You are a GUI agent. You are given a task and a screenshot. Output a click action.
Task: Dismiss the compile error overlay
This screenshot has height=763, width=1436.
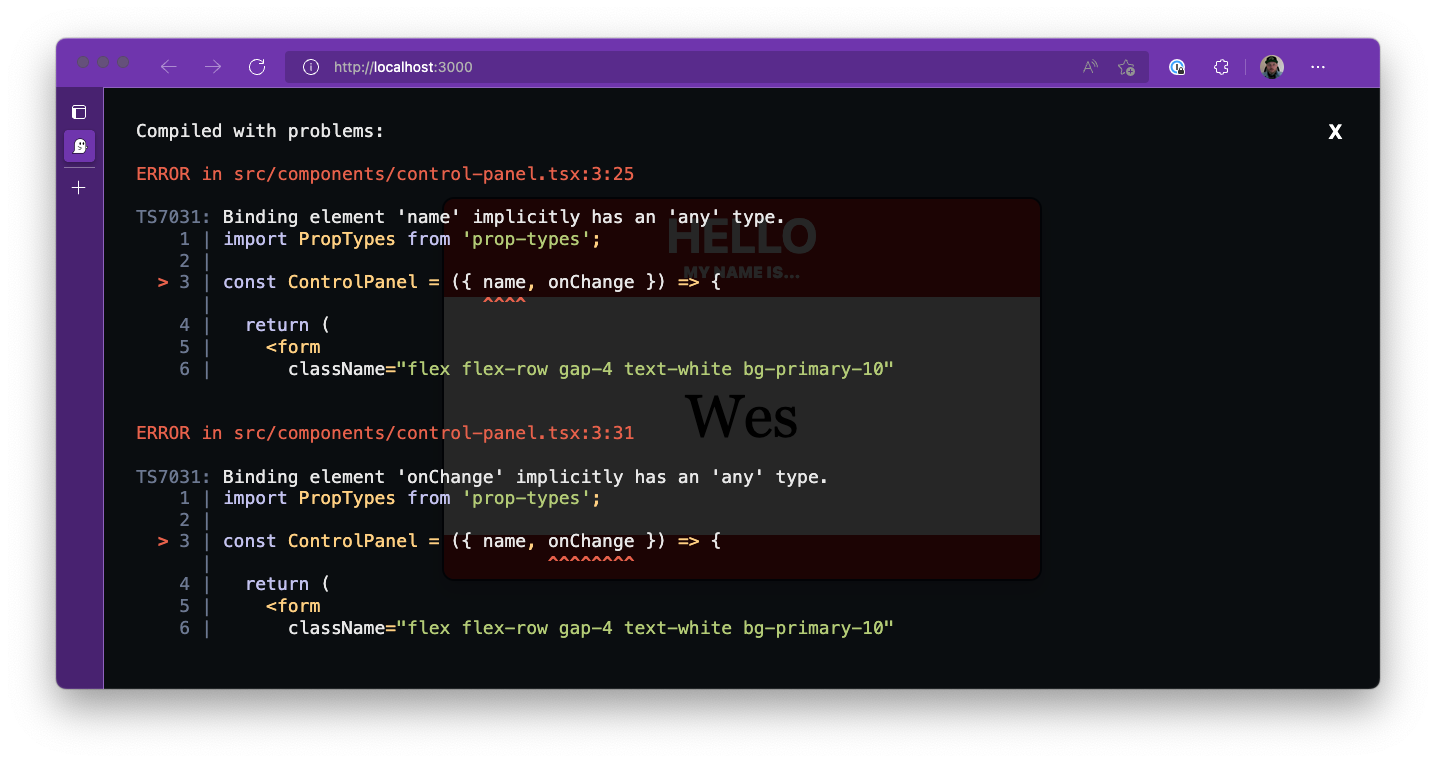pyautogui.click(x=1335, y=132)
